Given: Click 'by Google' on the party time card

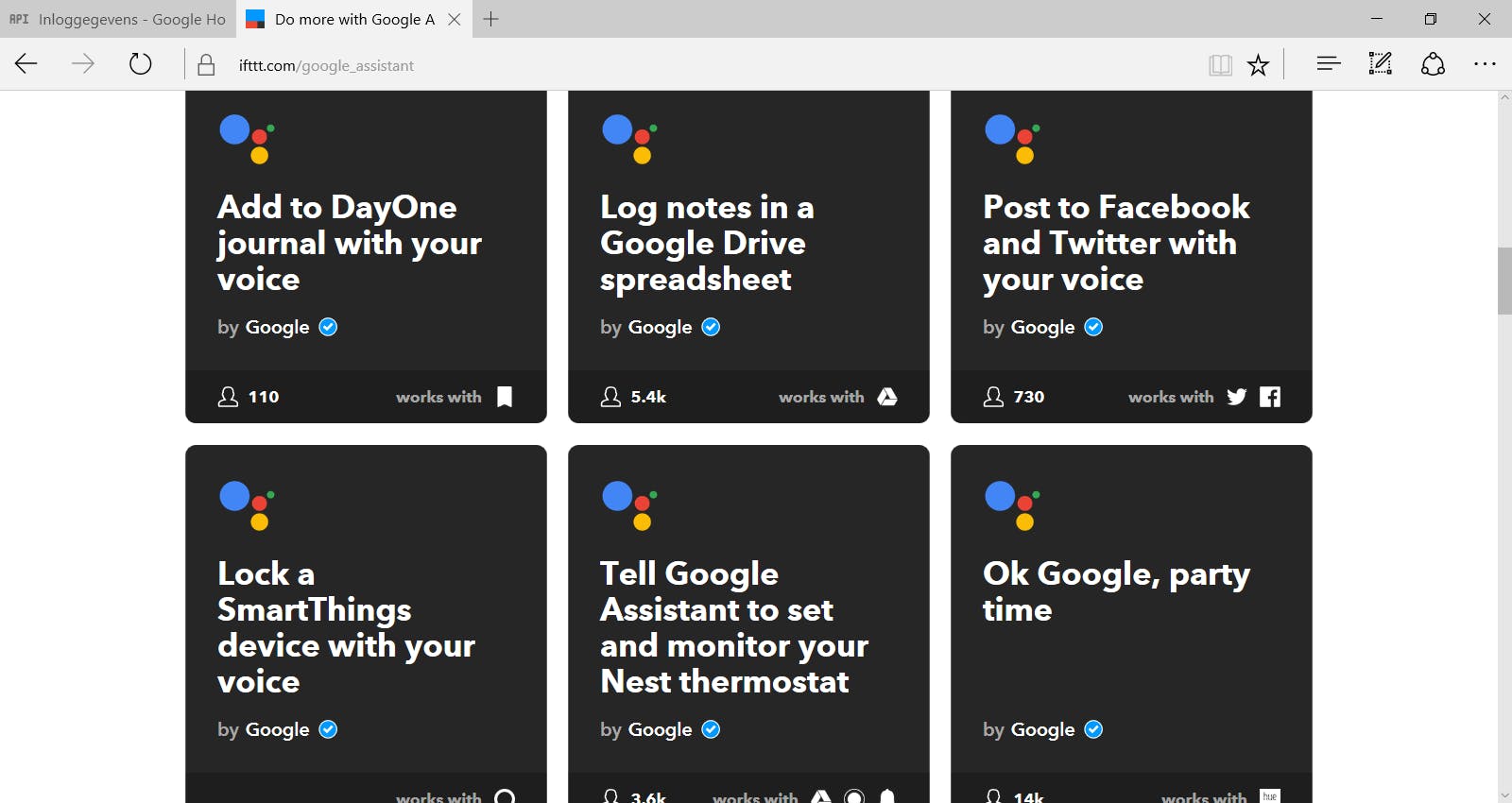Looking at the screenshot, I should pos(1029,729).
